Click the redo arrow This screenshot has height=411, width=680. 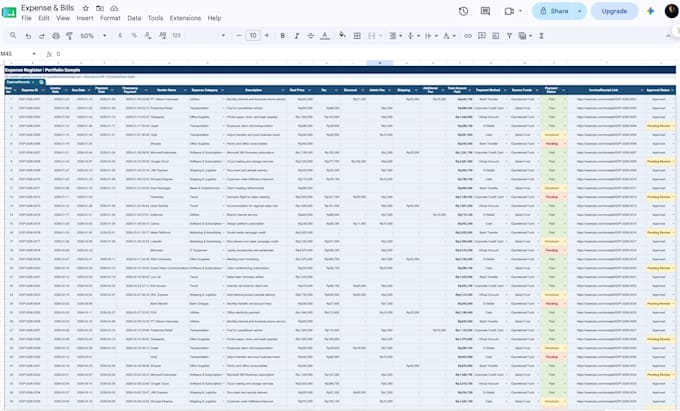42,36
